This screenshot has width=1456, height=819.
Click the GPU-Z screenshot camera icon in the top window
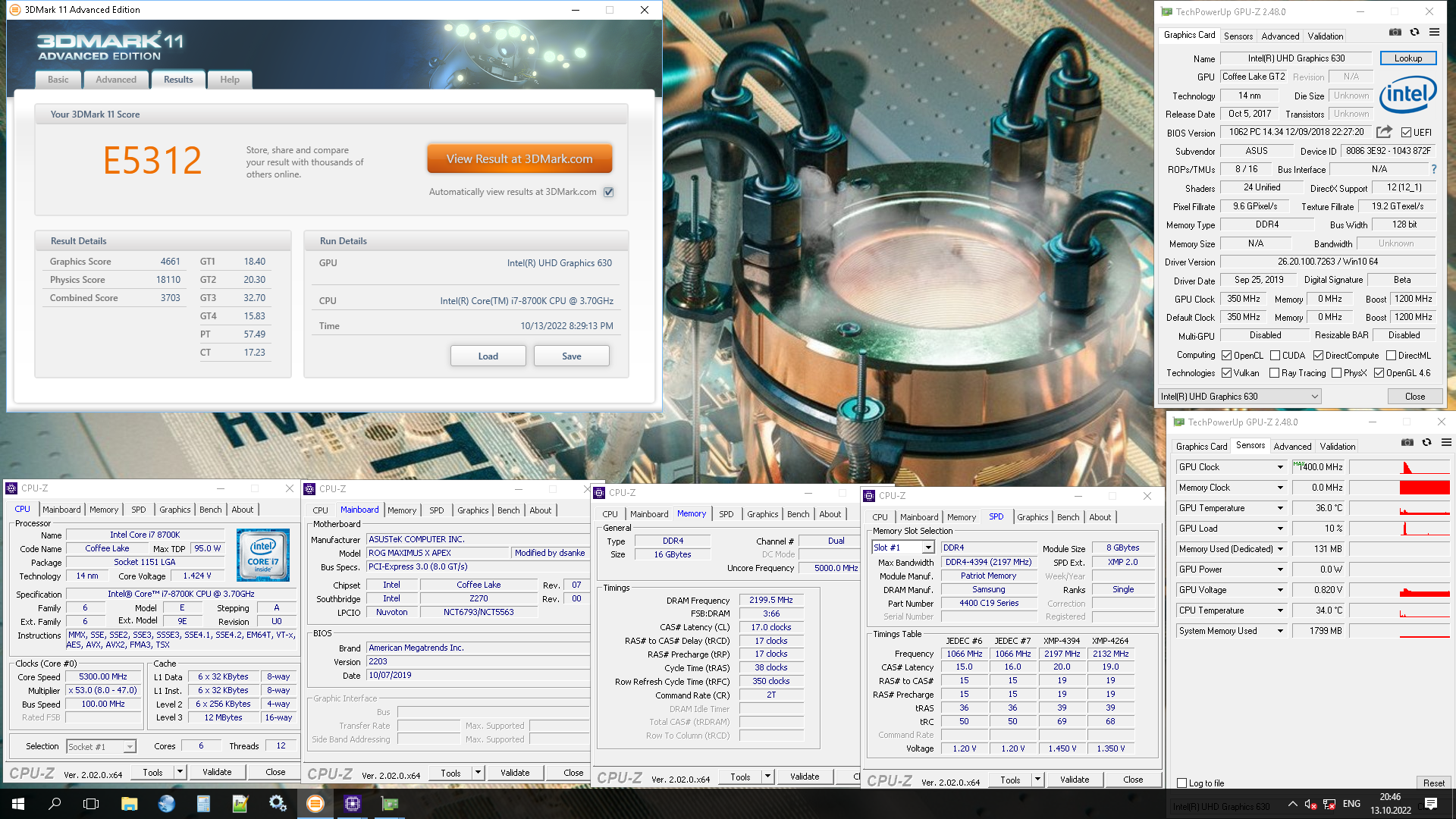click(x=1395, y=33)
